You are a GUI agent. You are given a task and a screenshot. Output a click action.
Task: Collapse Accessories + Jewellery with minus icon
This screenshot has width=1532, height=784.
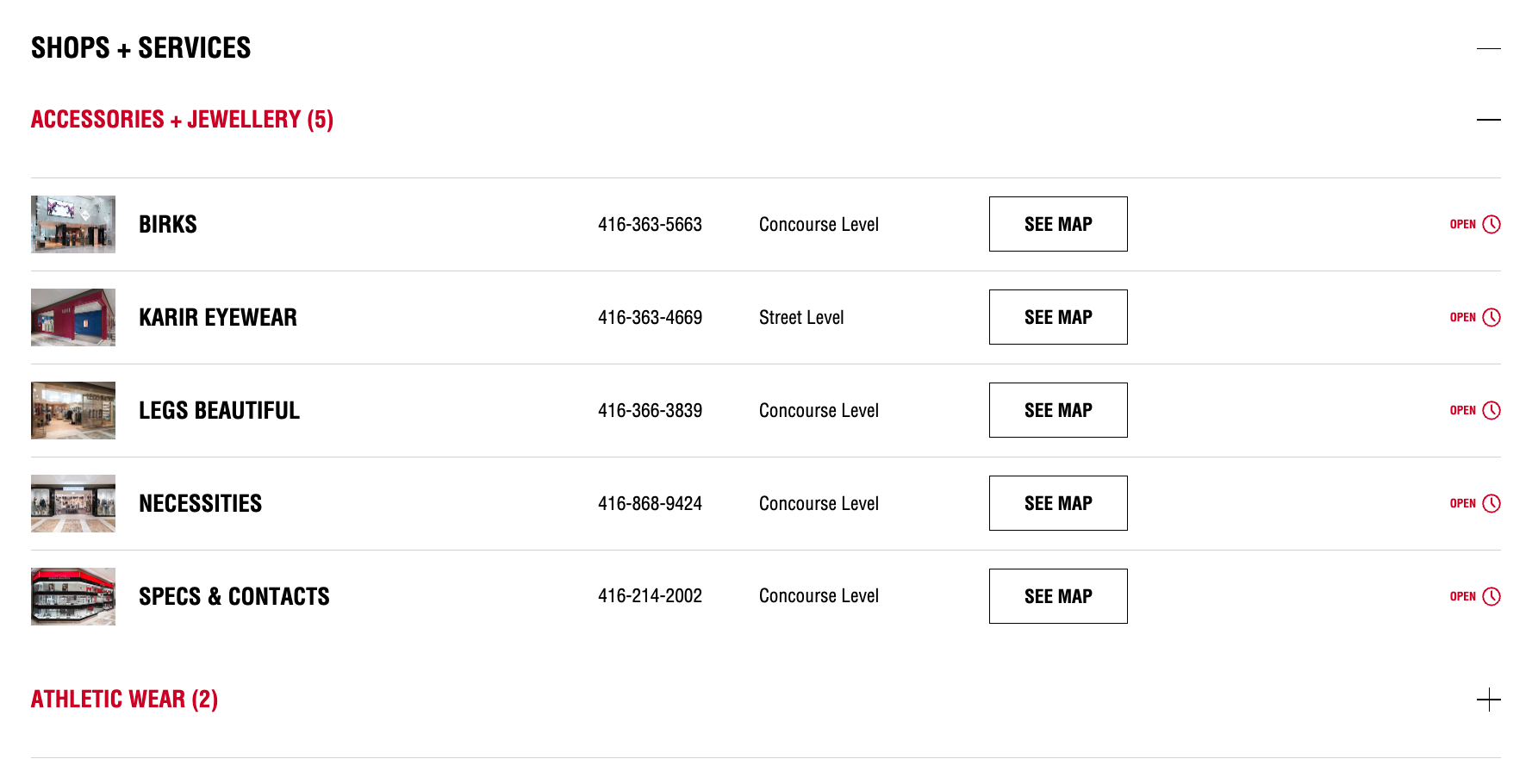pyautogui.click(x=1488, y=120)
